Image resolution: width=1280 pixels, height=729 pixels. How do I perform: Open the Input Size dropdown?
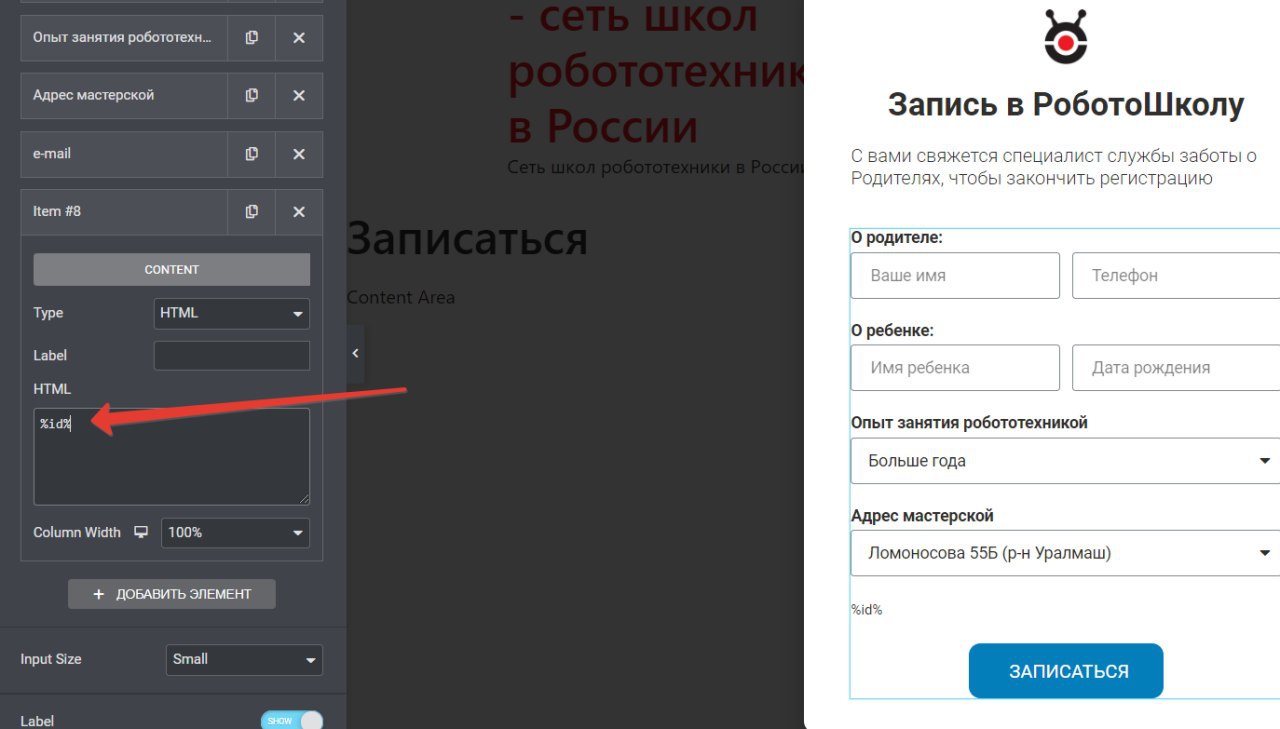244,659
